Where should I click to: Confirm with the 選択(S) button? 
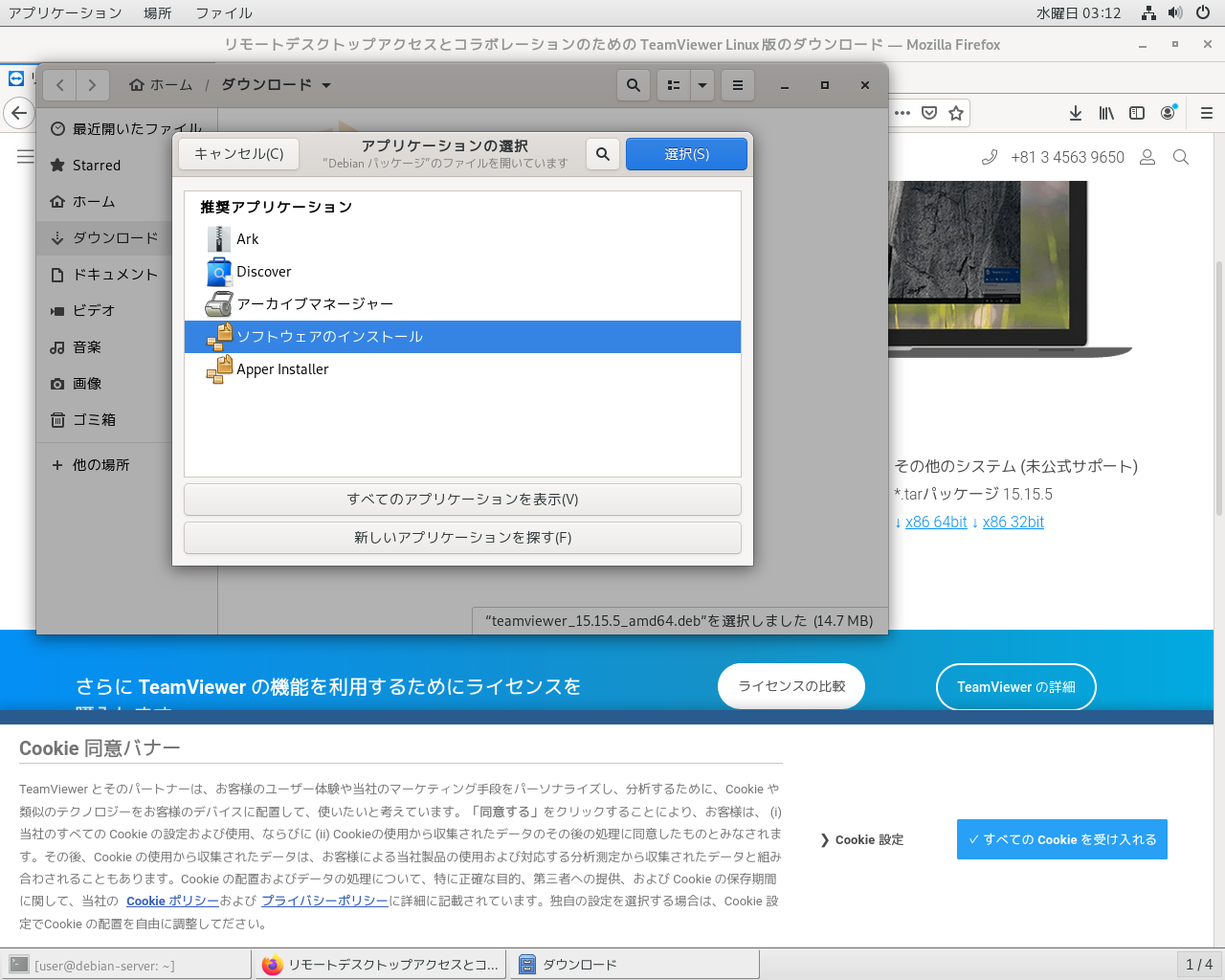click(686, 154)
